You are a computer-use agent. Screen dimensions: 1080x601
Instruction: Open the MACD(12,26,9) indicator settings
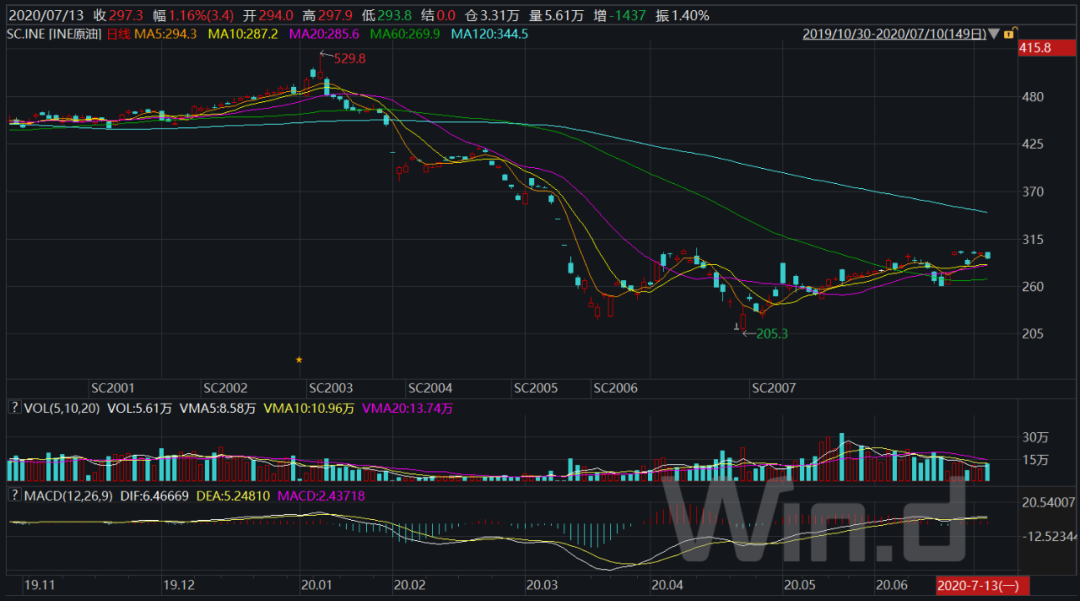click(68, 496)
